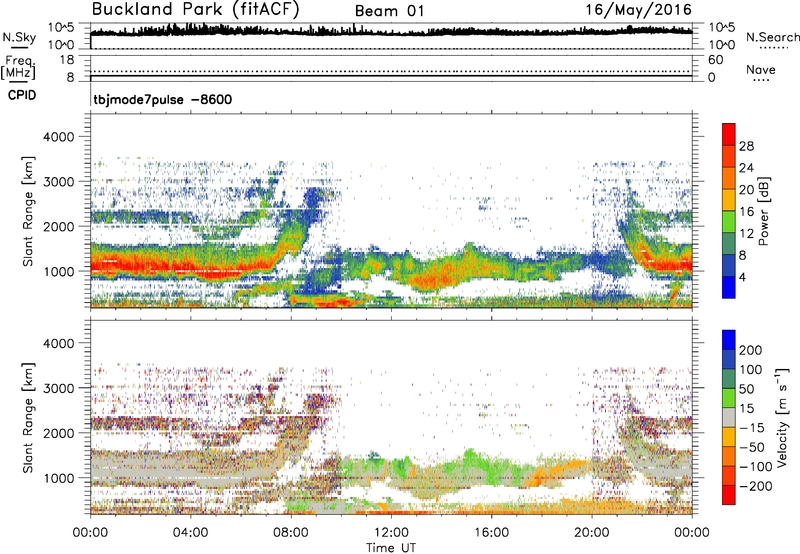Image resolution: width=800 pixels, height=554 pixels.
Task: Click the 60 tick on the Nave axis
Action: tap(715, 60)
